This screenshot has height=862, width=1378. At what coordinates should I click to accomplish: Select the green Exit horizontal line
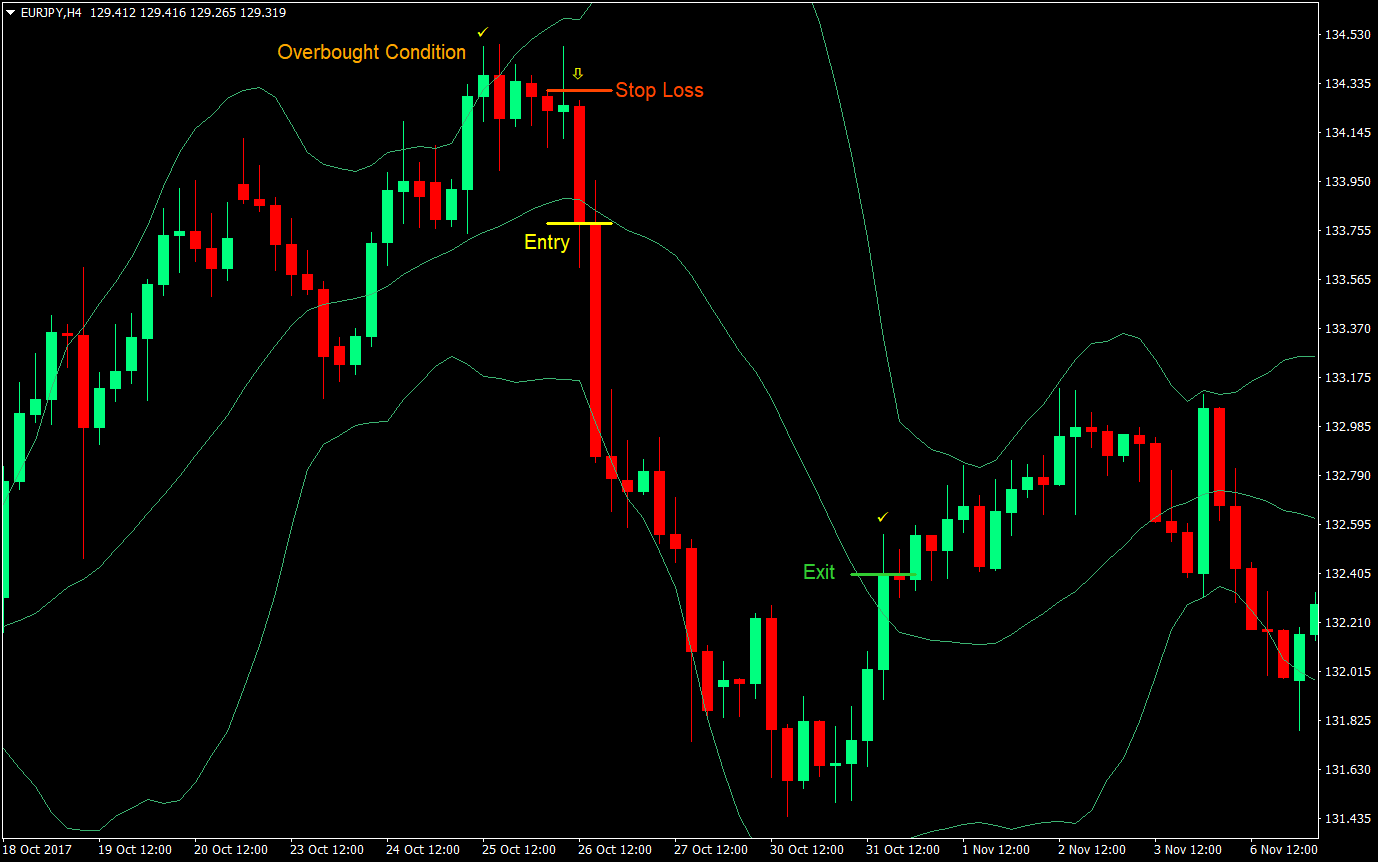pos(884,574)
